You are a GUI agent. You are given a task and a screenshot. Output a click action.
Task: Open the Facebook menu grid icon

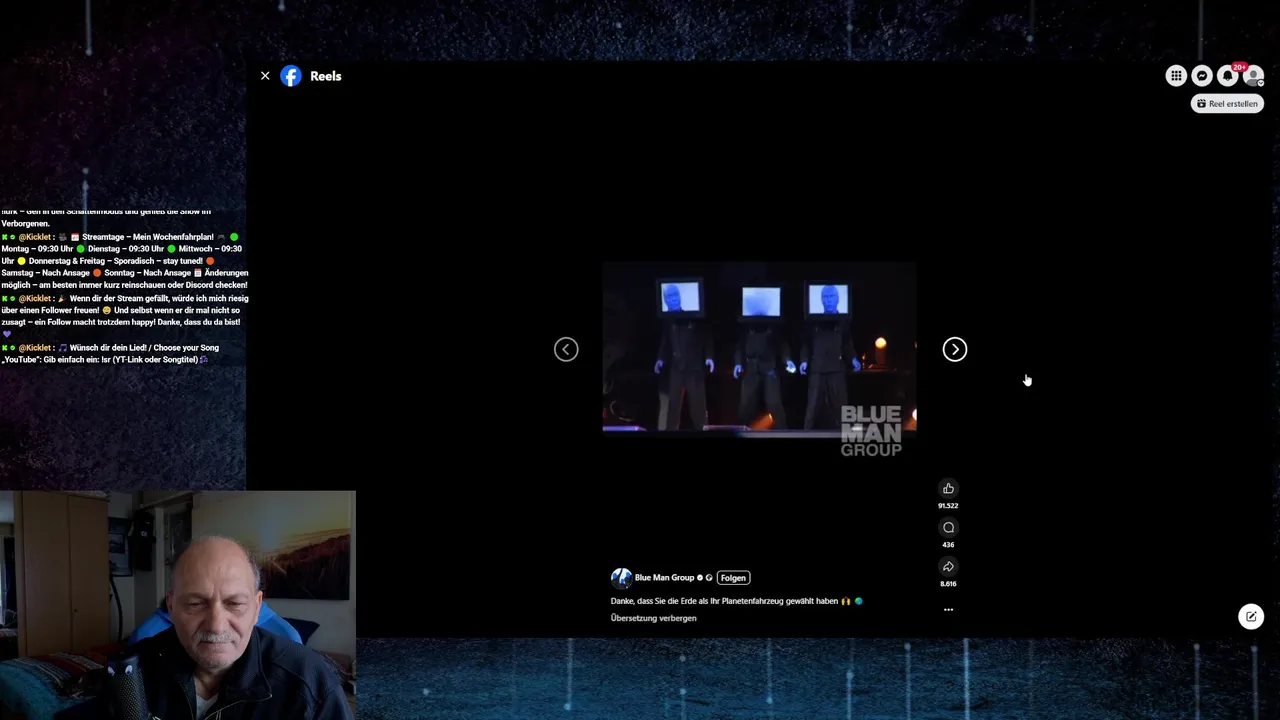coord(1176,76)
